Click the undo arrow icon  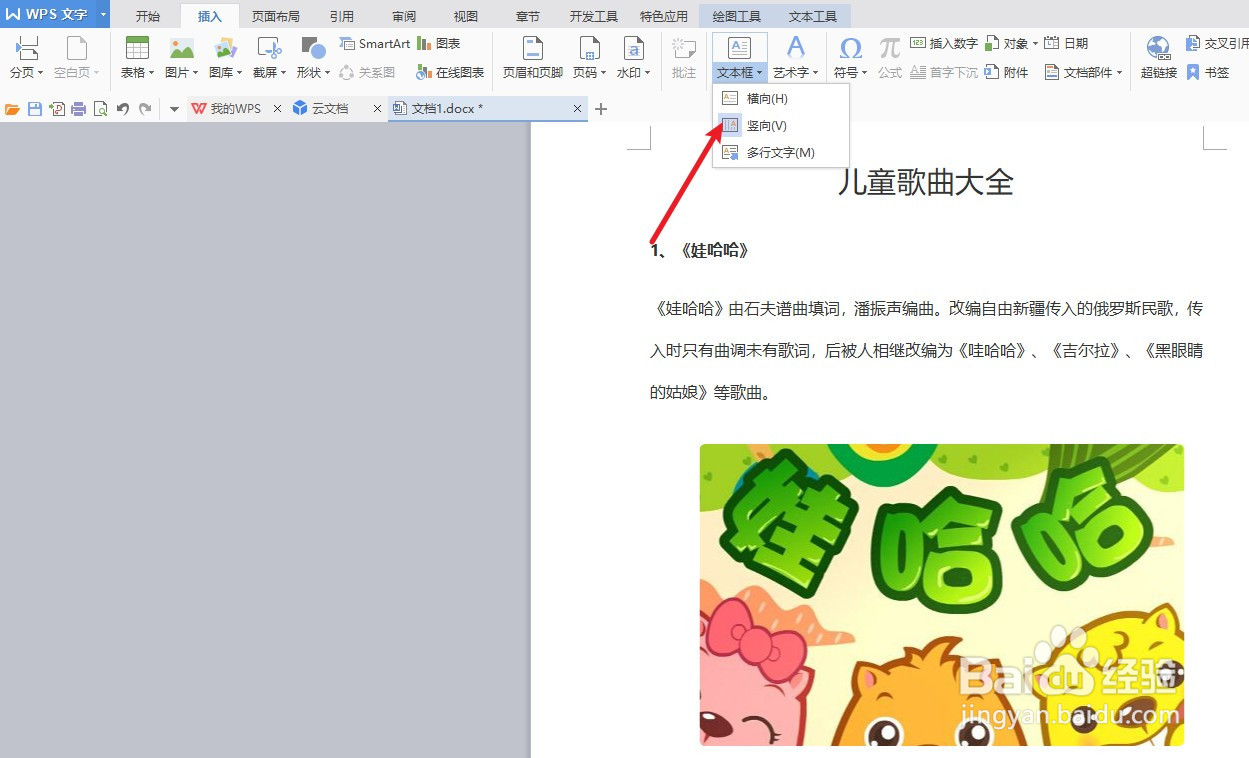point(123,109)
